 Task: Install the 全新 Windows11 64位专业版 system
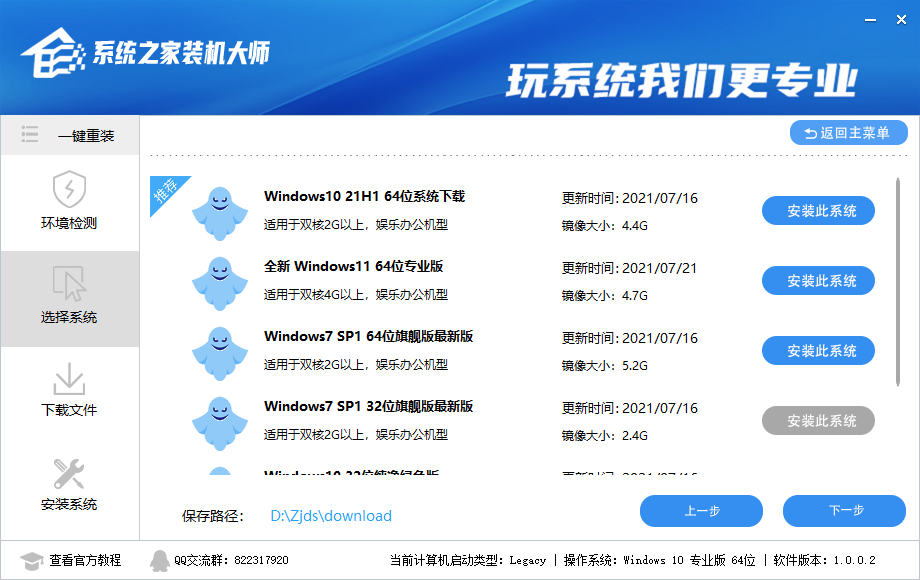coord(818,280)
